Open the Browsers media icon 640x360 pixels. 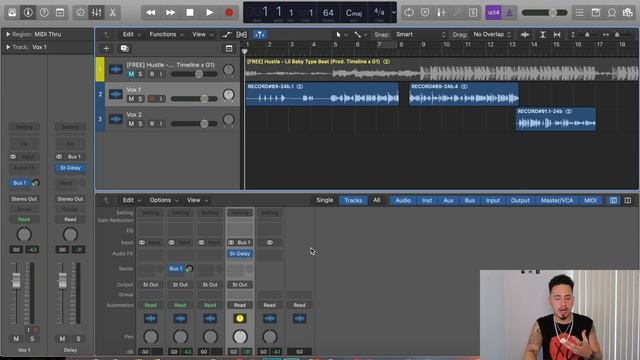[627, 13]
